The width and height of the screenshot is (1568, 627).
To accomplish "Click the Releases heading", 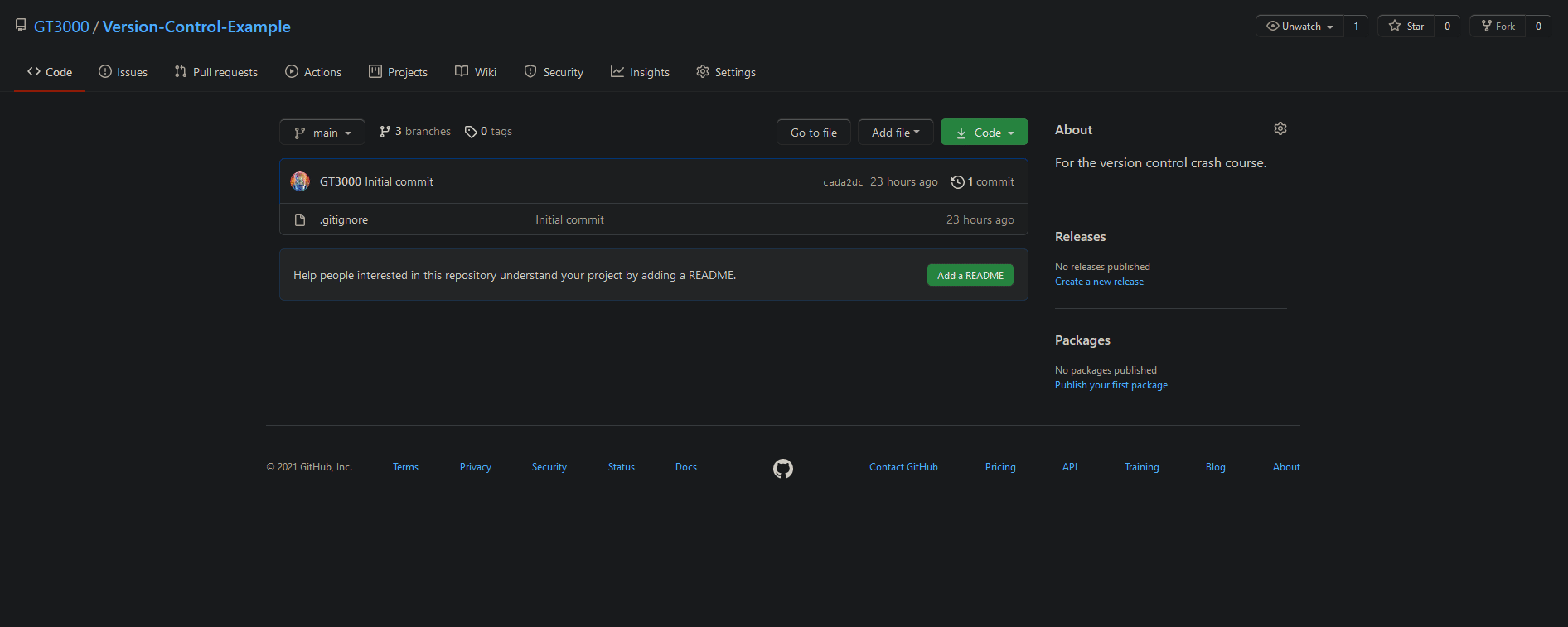I will click(x=1080, y=237).
